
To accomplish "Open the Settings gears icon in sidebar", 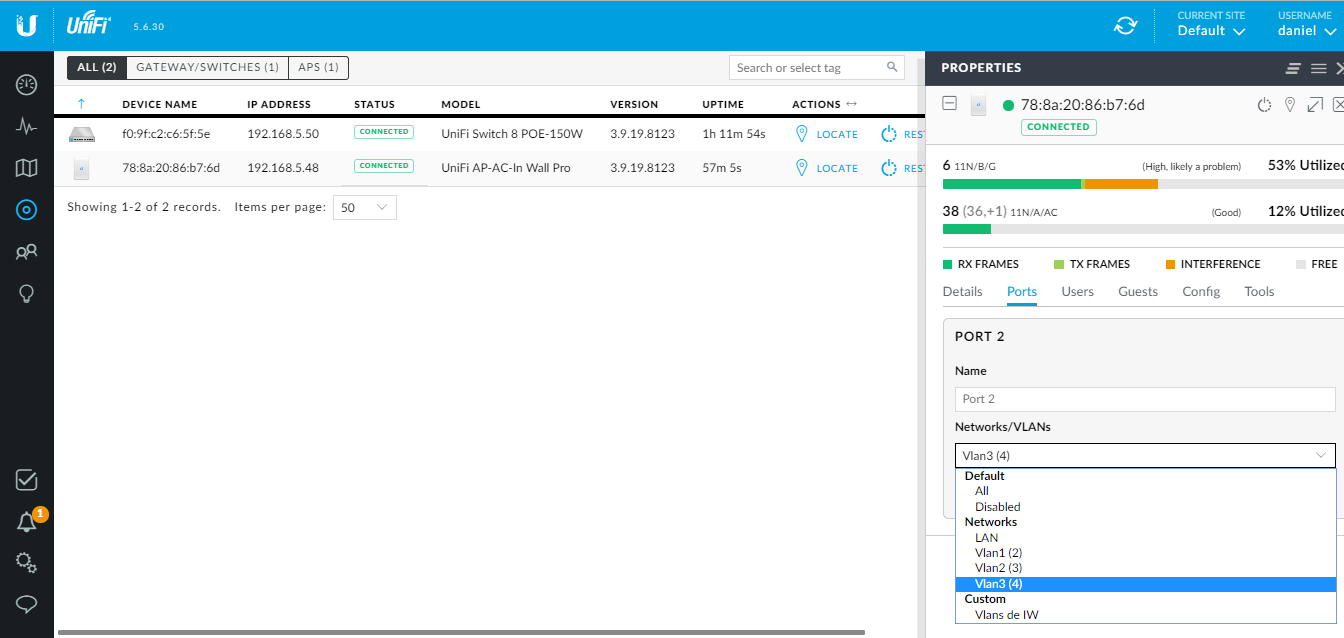I will pos(27,563).
